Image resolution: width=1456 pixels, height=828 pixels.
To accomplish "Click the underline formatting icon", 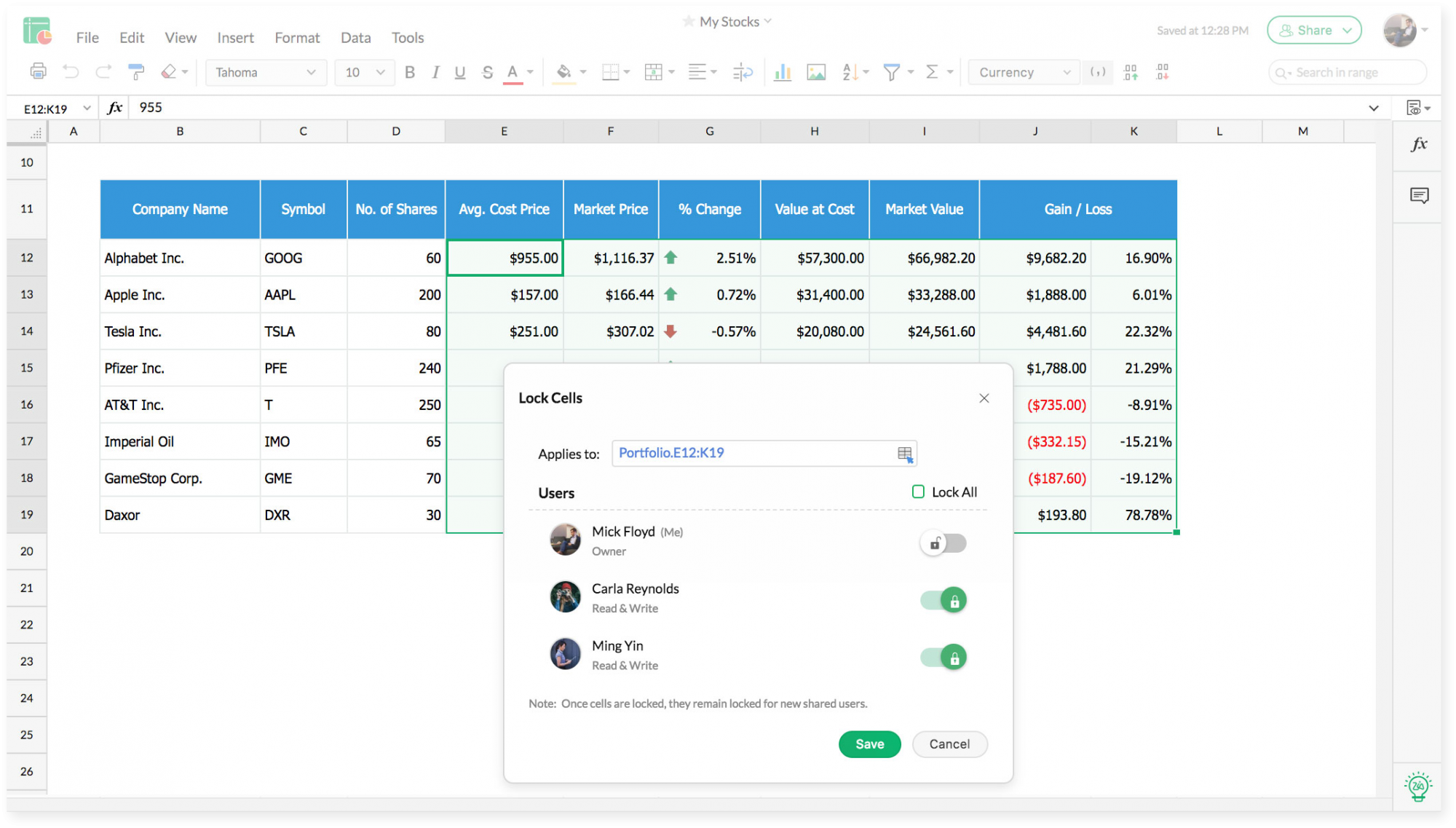I will [459, 72].
